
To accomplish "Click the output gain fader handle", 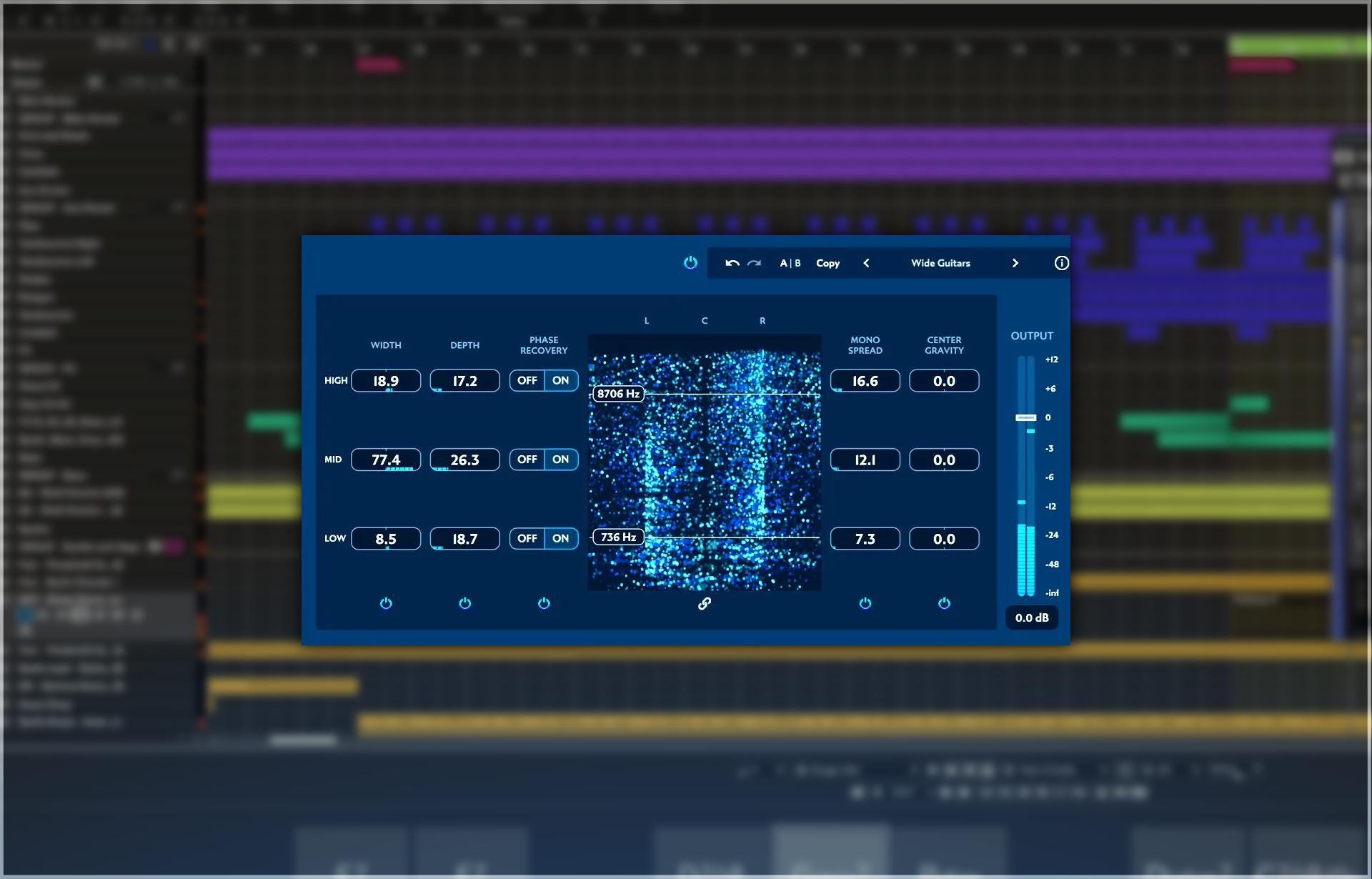I will click(1026, 417).
